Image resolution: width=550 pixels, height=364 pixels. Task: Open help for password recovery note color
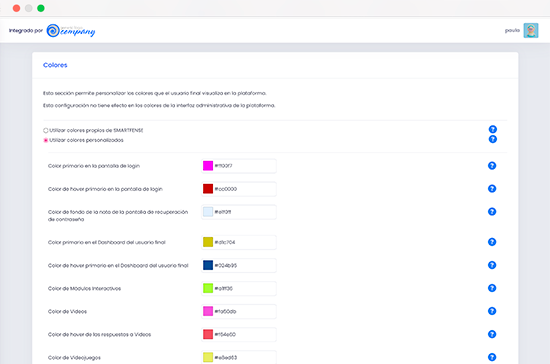pyautogui.click(x=492, y=211)
